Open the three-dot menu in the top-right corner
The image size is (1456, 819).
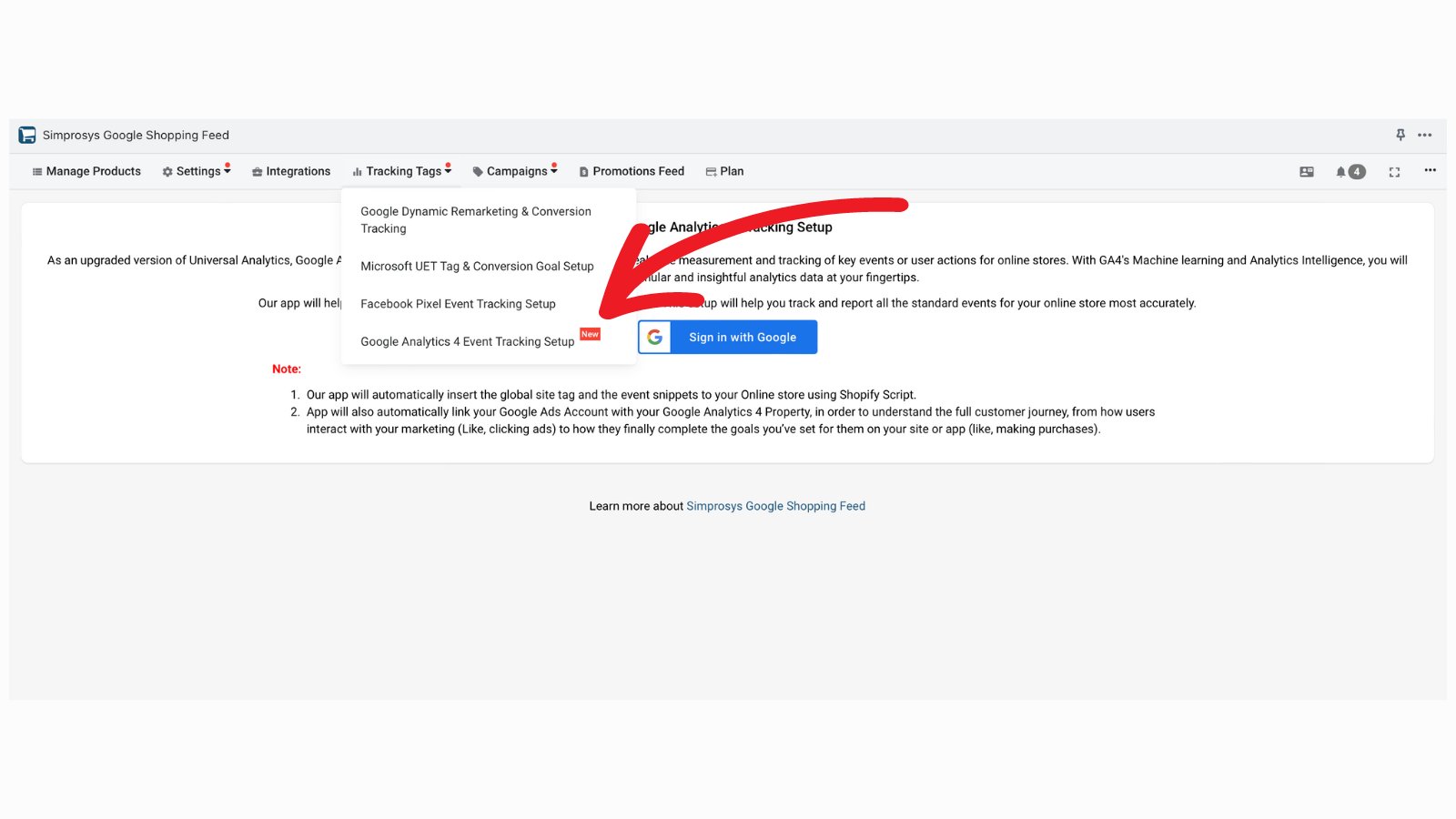pos(1424,135)
